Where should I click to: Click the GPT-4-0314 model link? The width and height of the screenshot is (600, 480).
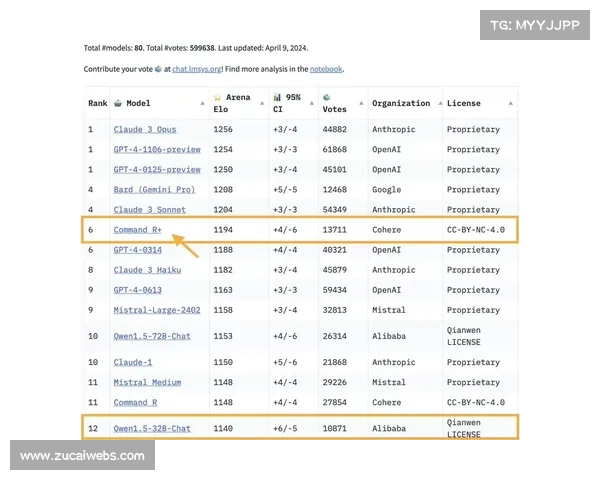(137, 249)
